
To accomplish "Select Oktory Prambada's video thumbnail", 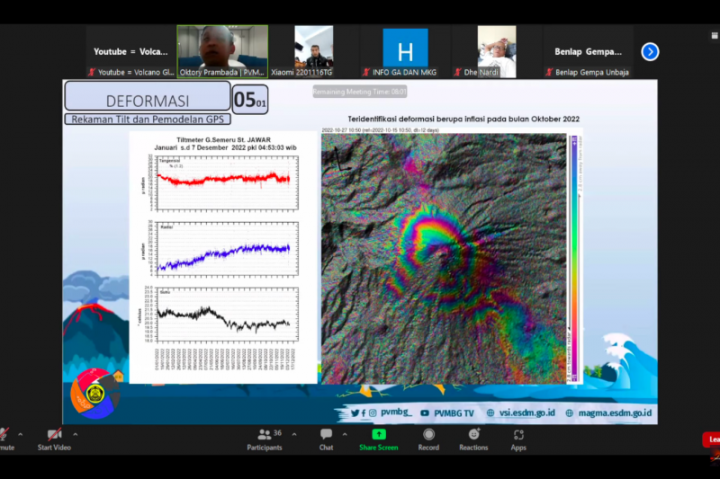I will pos(222,51).
